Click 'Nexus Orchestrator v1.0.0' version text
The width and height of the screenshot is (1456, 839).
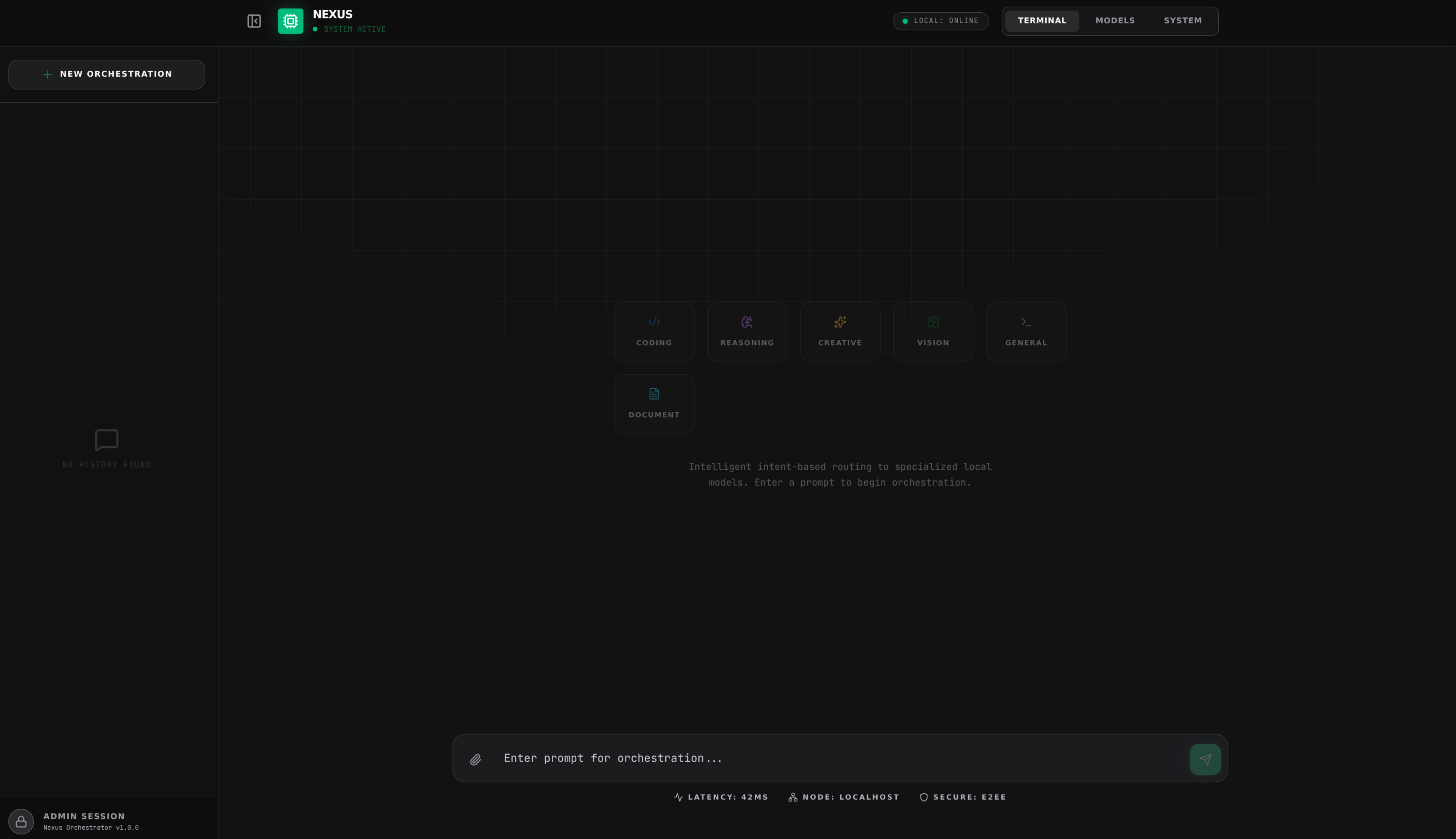click(91, 828)
